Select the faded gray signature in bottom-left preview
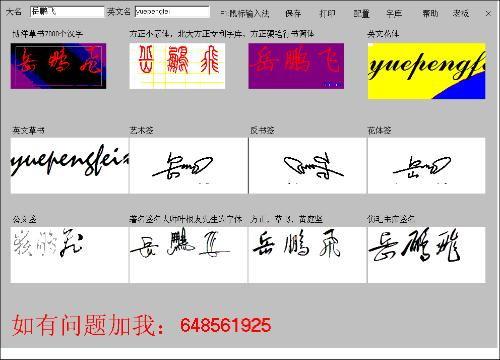The height and width of the screenshot is (360, 500). pos(69,255)
